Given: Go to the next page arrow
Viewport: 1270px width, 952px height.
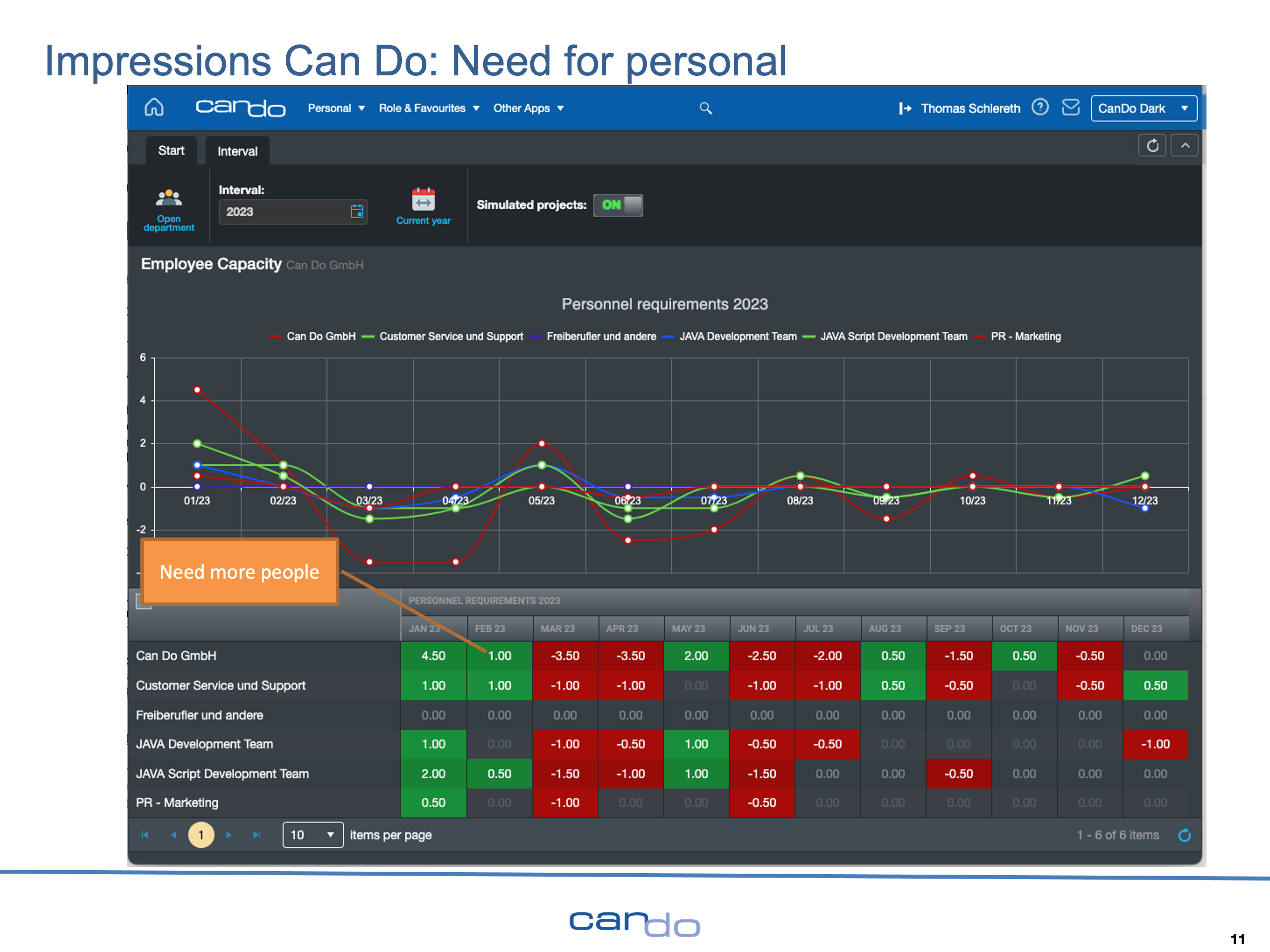Looking at the screenshot, I should point(229,835).
